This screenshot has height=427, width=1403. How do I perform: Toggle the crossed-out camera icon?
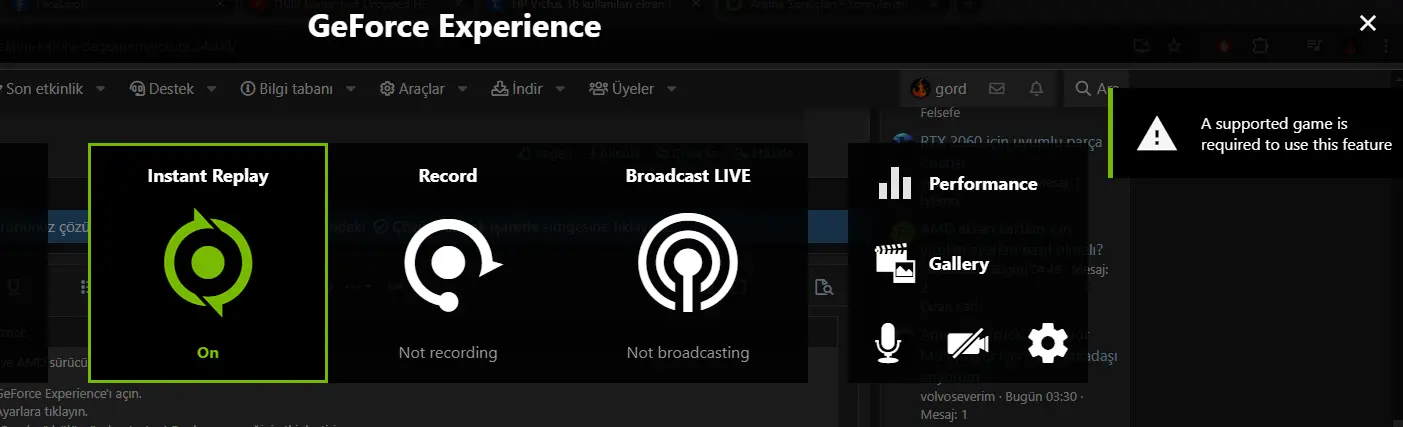coord(967,344)
